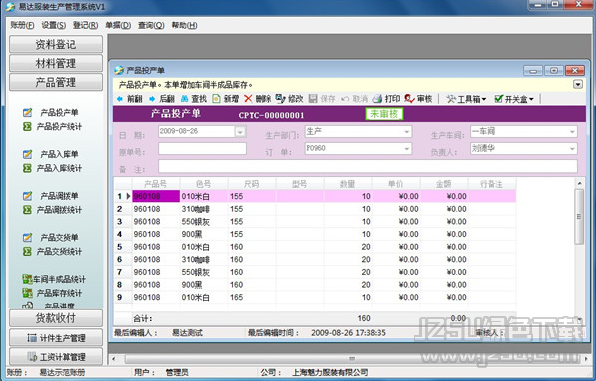Switch to 材料管理 panel
This screenshot has height=381, width=596.
coord(56,64)
